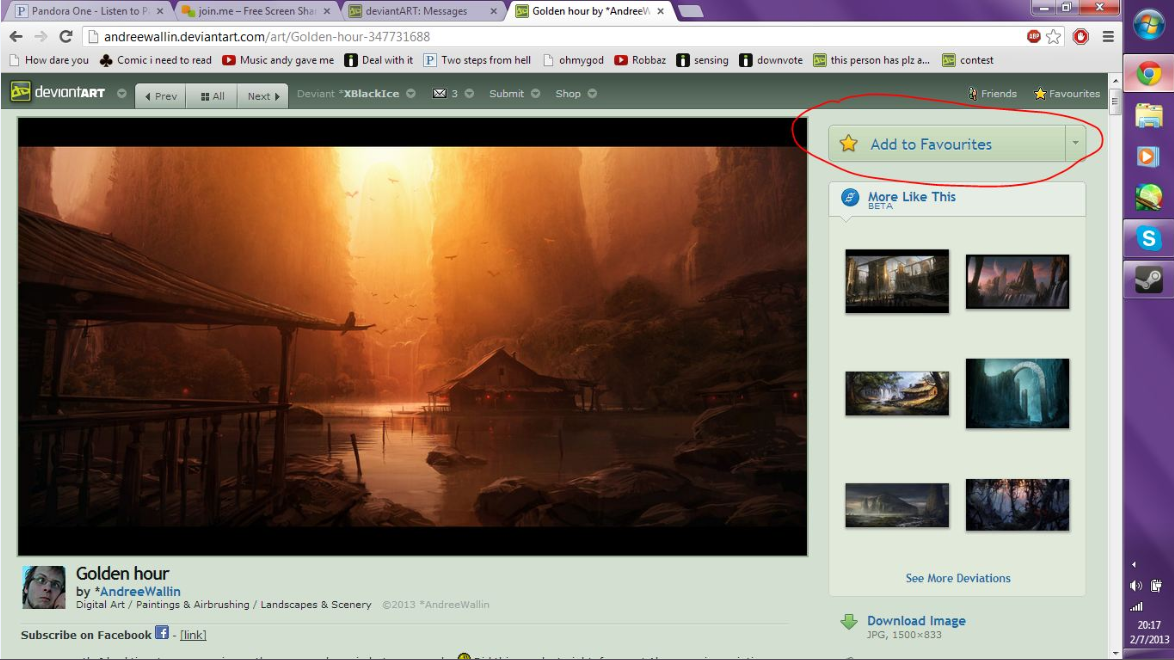Open the 'How dare you' bookmark

(48, 60)
